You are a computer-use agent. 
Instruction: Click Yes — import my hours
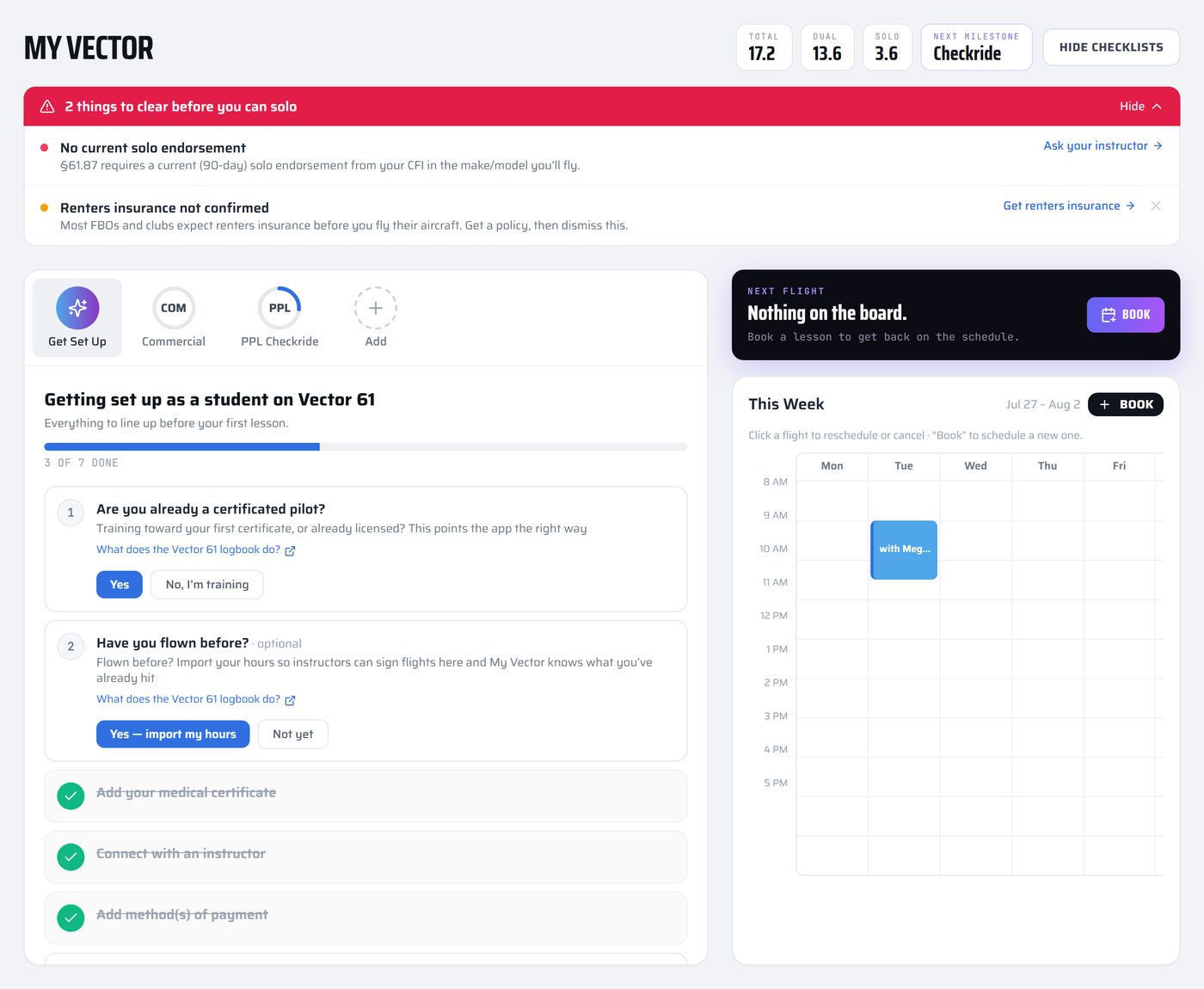173,734
